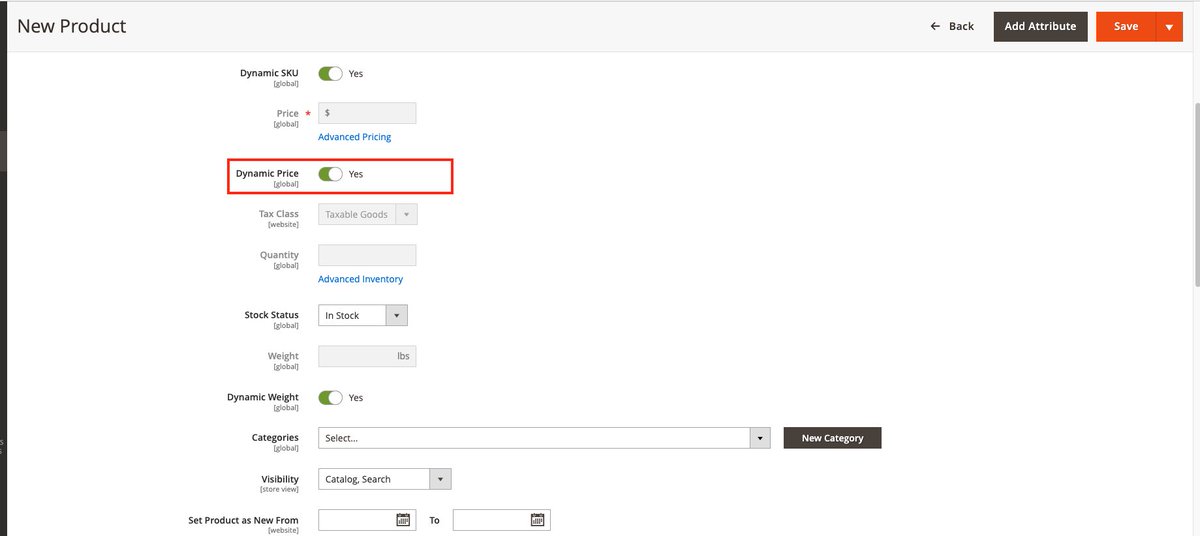This screenshot has width=1200, height=536.
Task: Open the Save options dropdown arrow
Action: click(x=1169, y=27)
